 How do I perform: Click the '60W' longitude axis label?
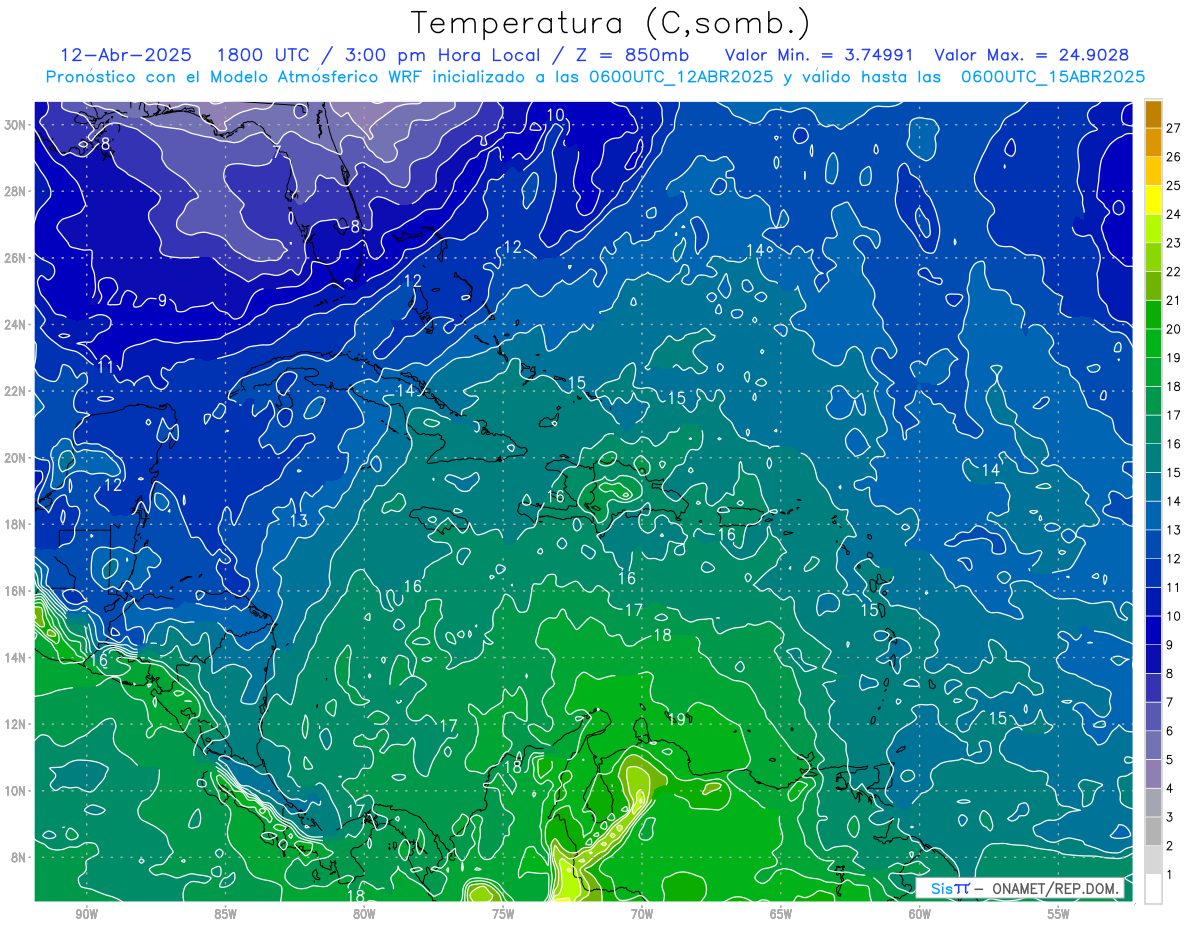pos(920,914)
